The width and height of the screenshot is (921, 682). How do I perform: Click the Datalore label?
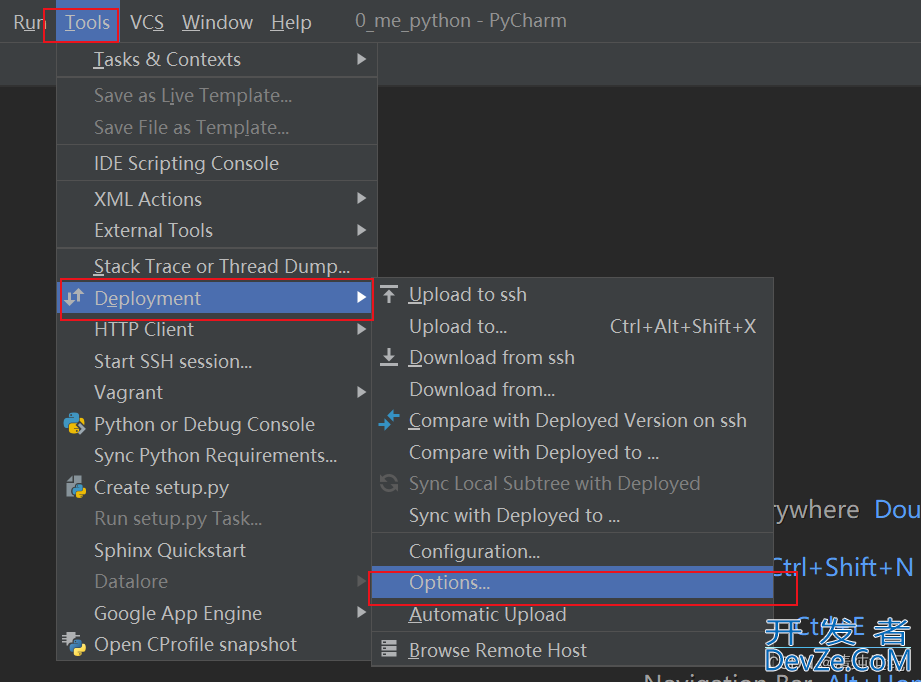click(131, 581)
